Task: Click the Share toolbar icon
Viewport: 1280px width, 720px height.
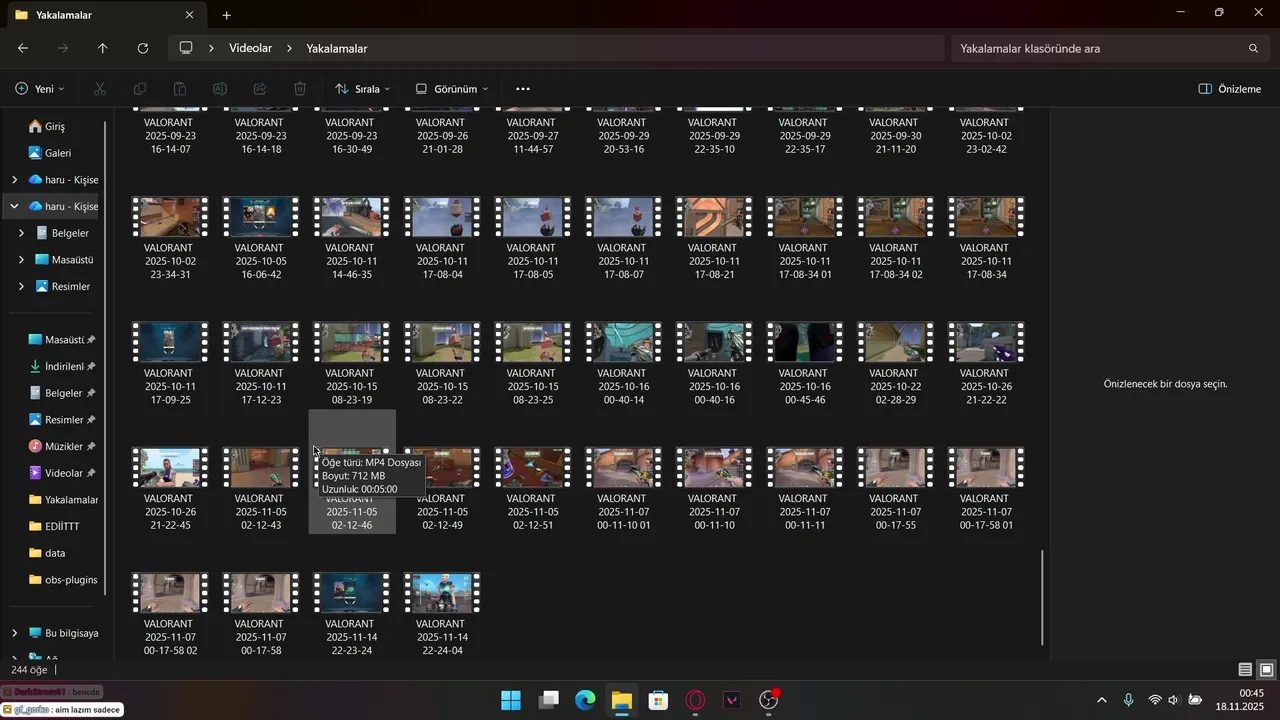Action: pos(260,89)
